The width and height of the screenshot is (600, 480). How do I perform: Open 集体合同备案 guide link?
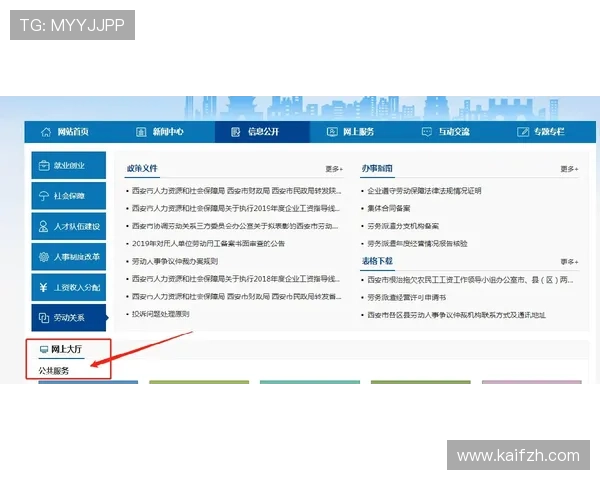tap(388, 208)
